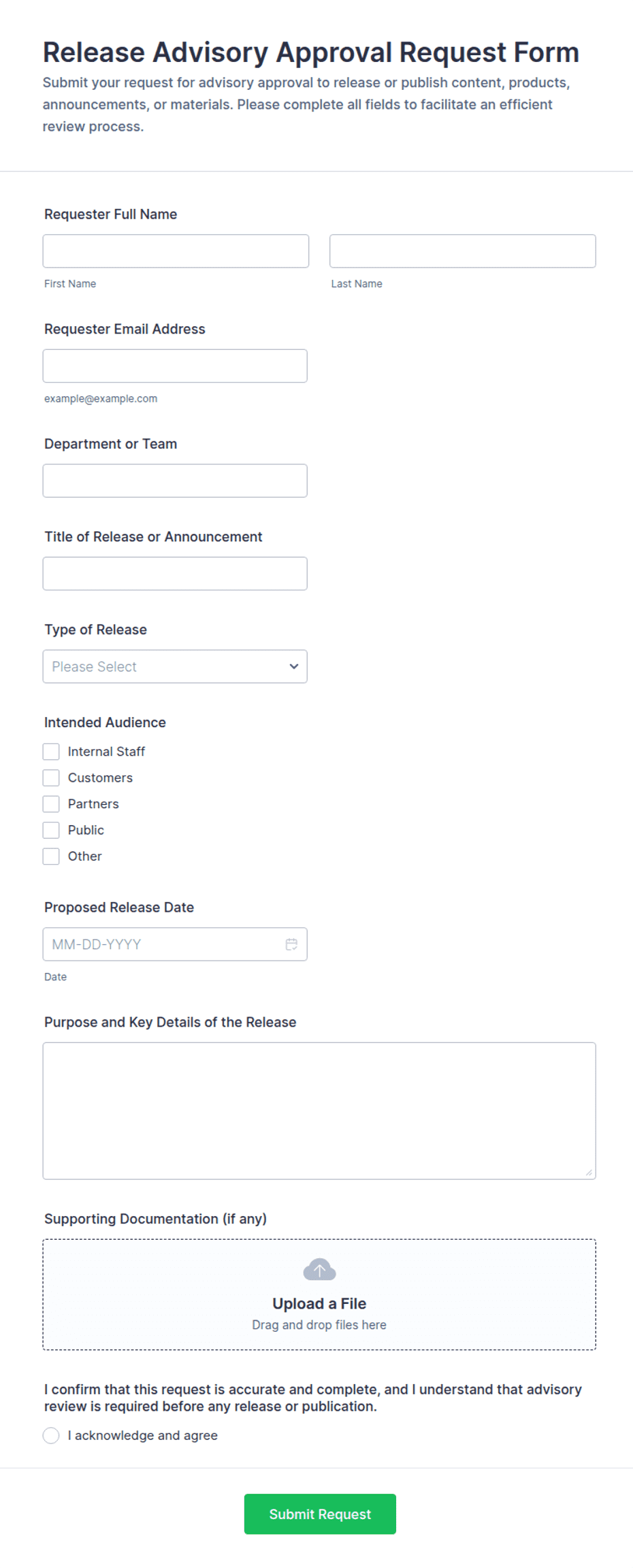Image resolution: width=633 pixels, height=1568 pixels.
Task: Click the calendar icon in date field
Action: [291, 944]
